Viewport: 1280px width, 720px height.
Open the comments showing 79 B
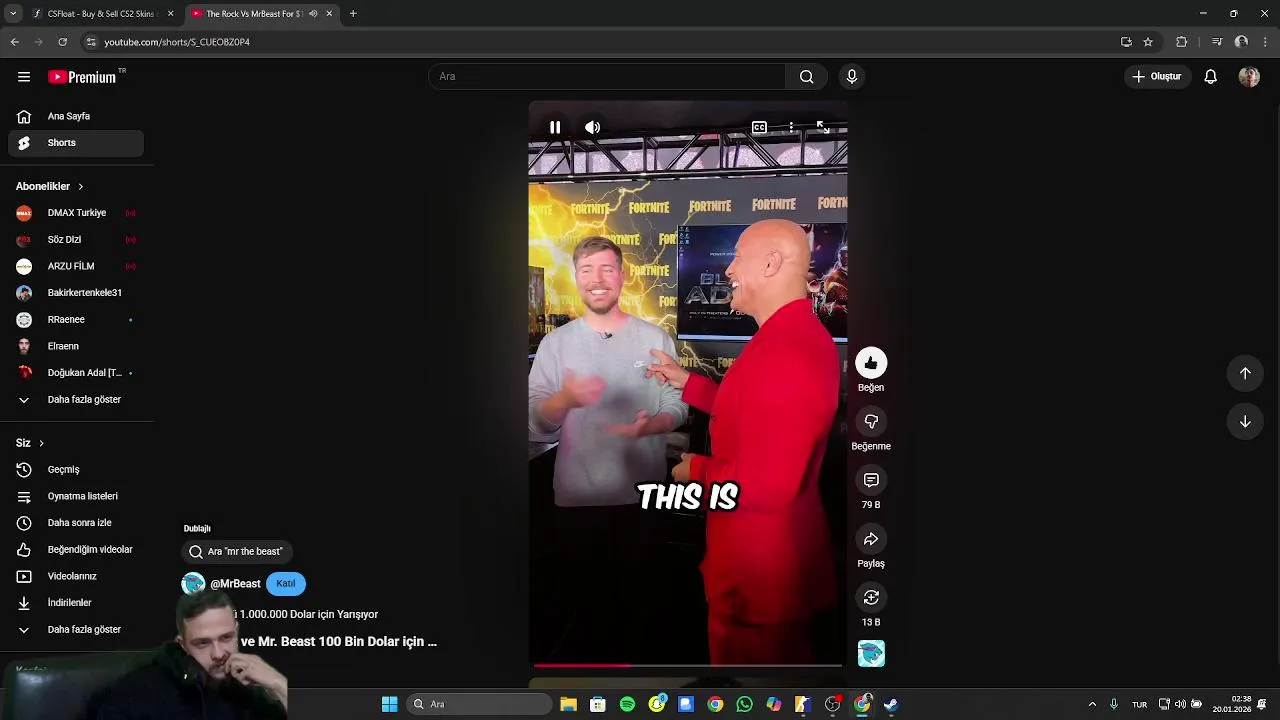pos(871,481)
